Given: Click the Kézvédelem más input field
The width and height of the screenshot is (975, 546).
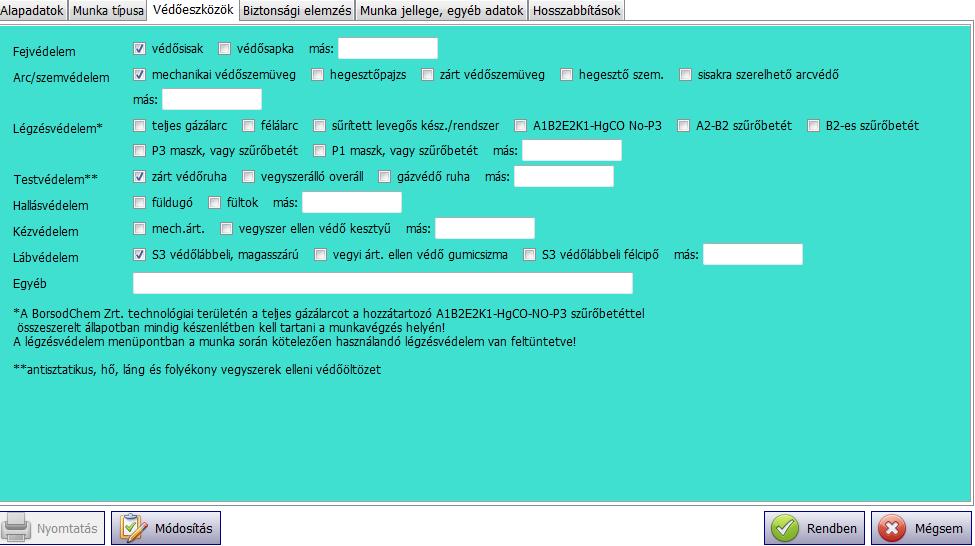Looking at the screenshot, I should point(485,229).
